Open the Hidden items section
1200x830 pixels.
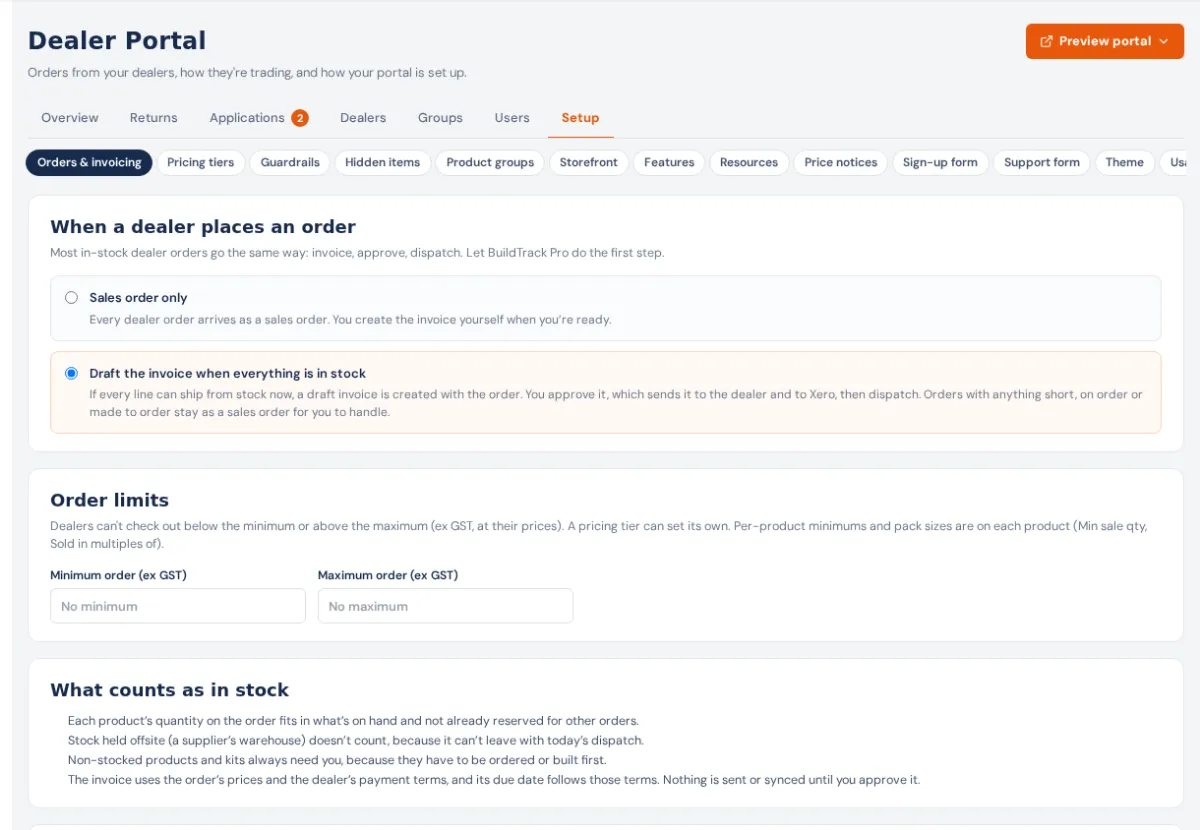383,162
